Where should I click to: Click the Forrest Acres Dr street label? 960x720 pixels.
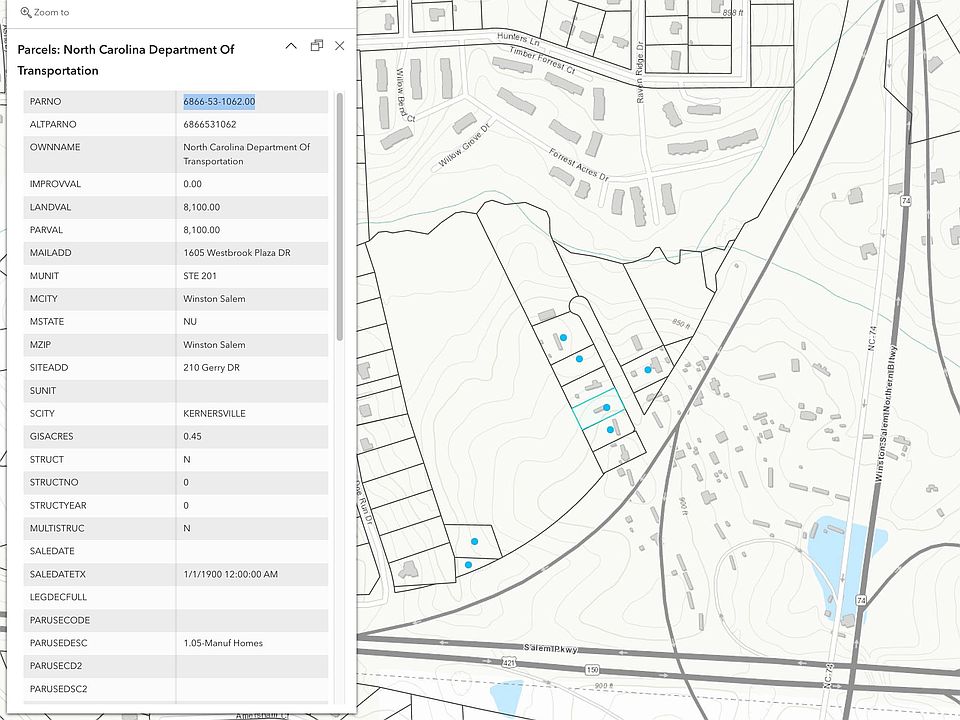pyautogui.click(x=579, y=165)
